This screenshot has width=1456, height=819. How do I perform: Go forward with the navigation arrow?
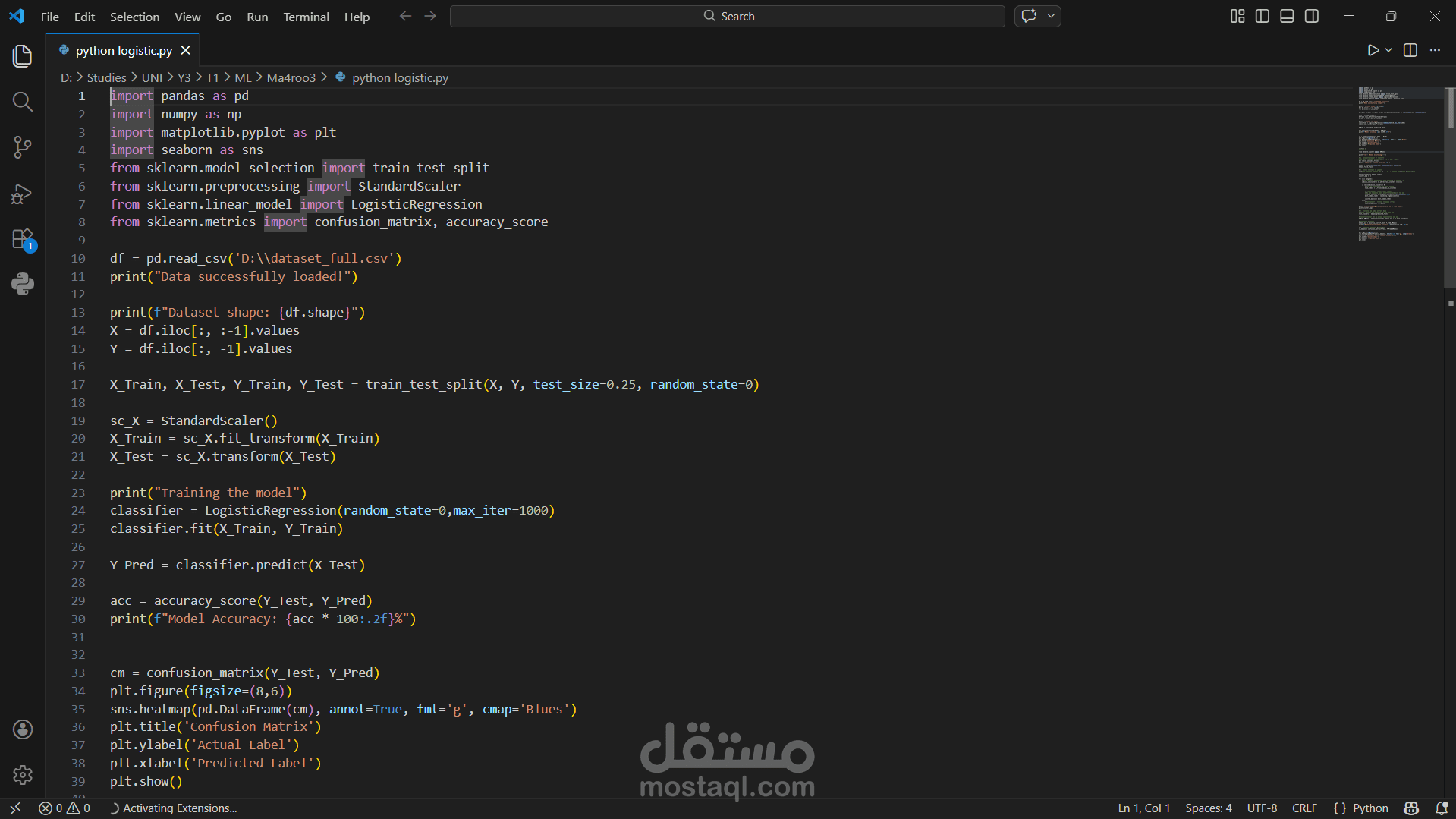[430, 16]
